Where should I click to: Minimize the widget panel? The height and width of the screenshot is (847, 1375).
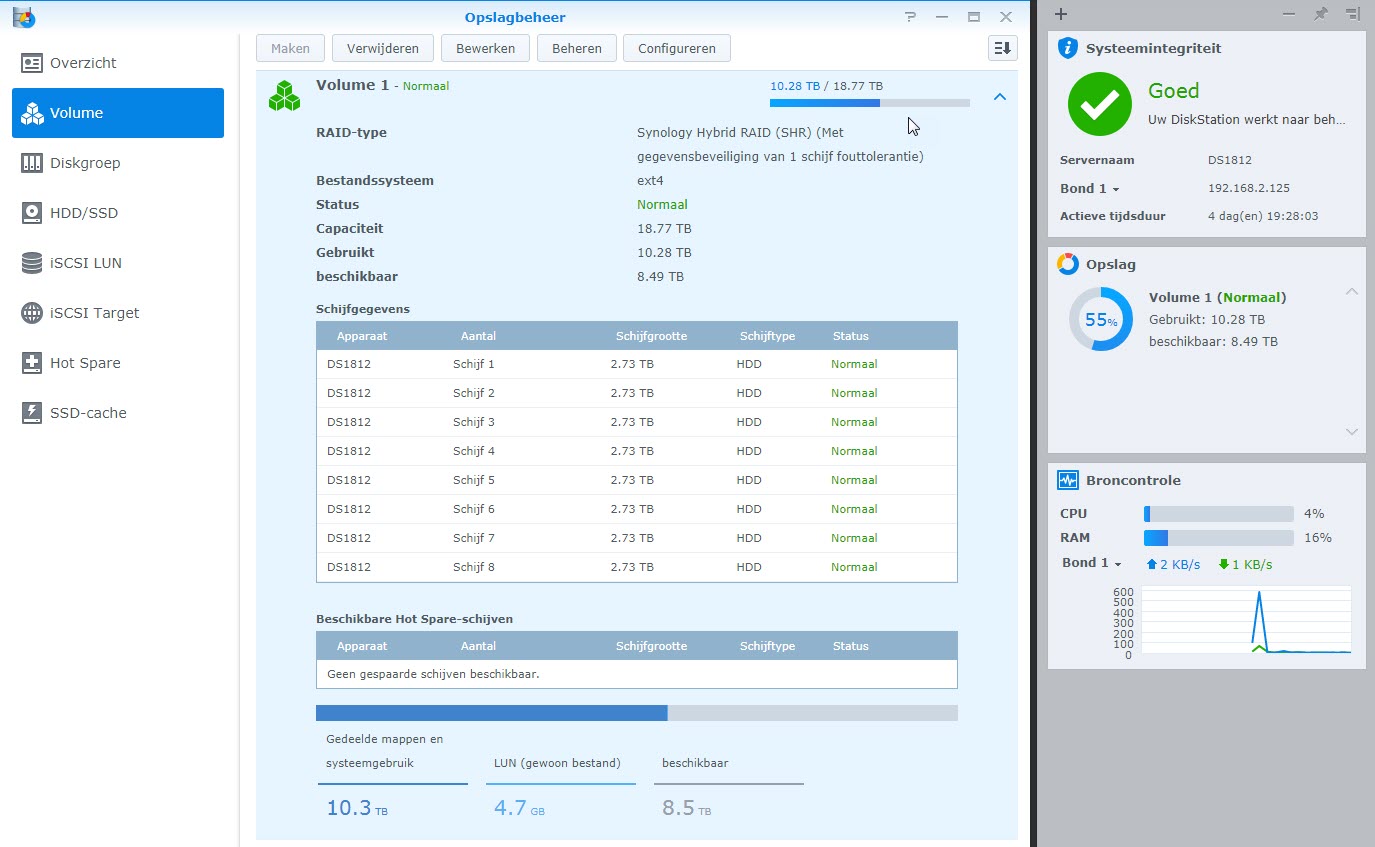pos(1289,14)
